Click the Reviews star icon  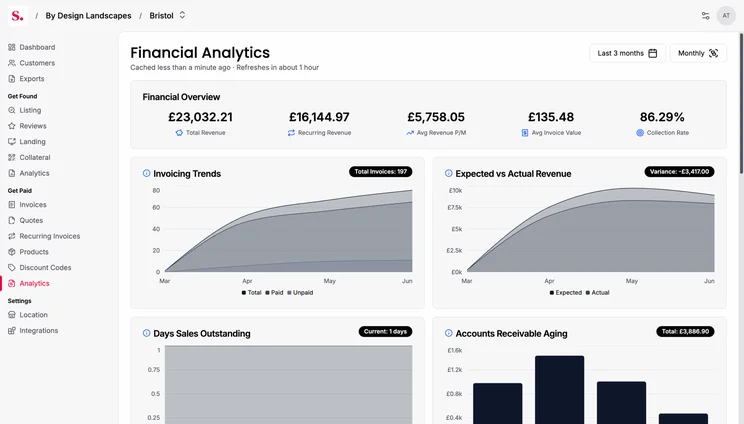(x=12, y=126)
